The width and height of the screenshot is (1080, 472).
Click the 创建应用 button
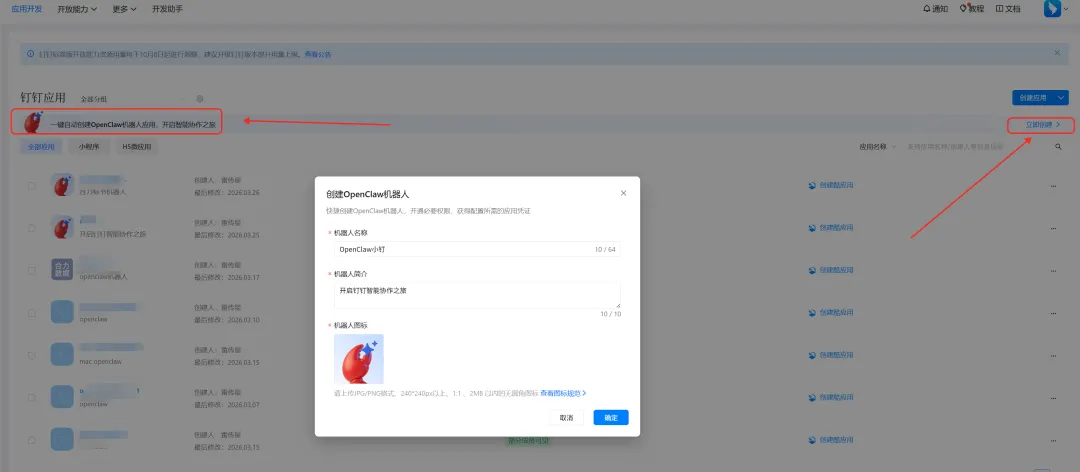coord(1032,98)
